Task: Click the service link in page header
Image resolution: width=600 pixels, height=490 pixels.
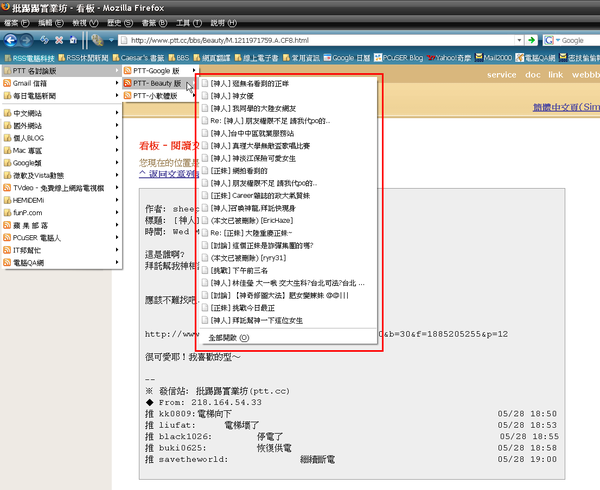Action: tap(502, 75)
